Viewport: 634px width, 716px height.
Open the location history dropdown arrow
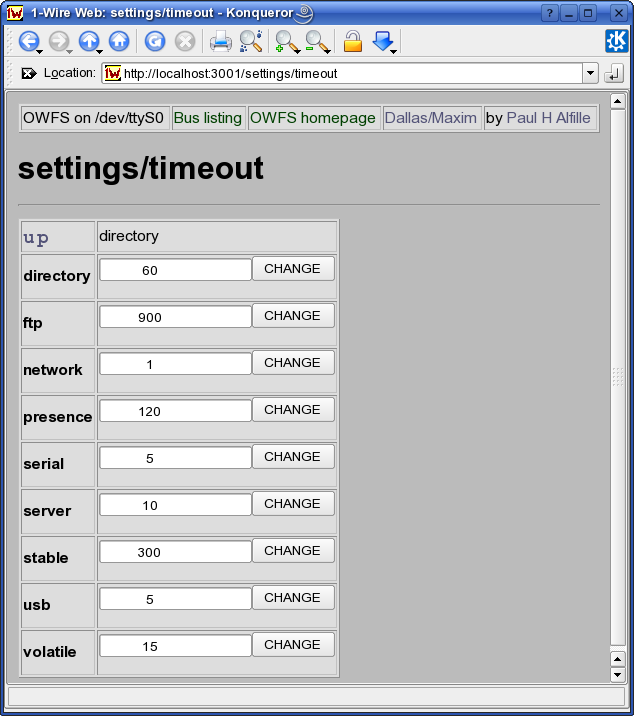590,73
